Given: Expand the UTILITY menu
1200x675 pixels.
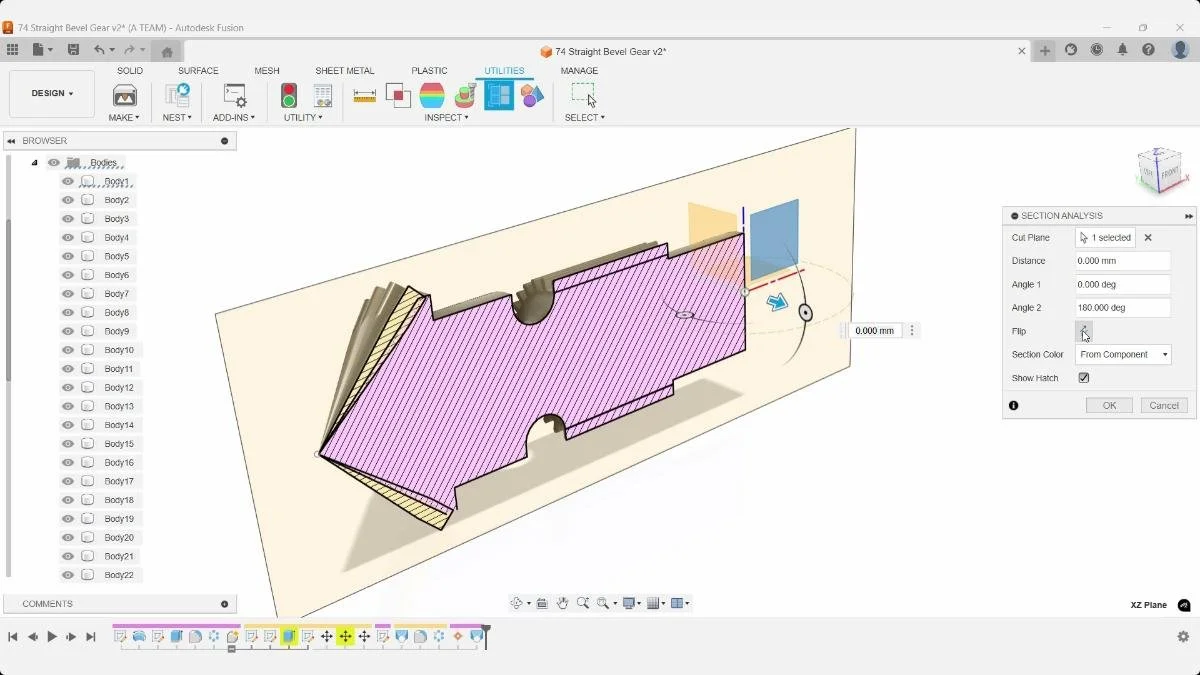Looking at the screenshot, I should pyautogui.click(x=303, y=118).
